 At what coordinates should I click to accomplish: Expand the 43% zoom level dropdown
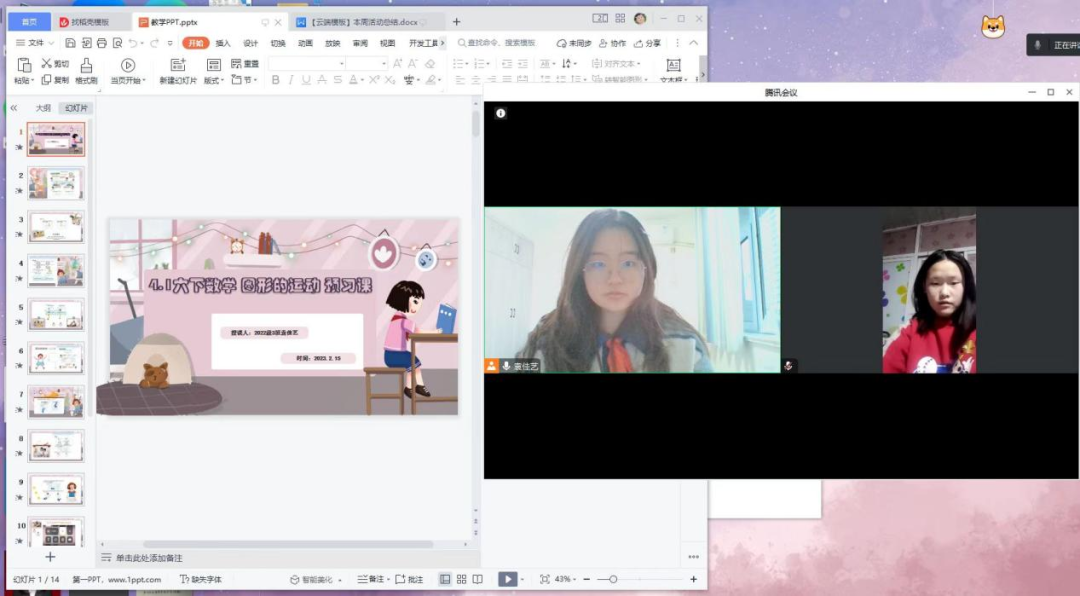tap(566, 579)
